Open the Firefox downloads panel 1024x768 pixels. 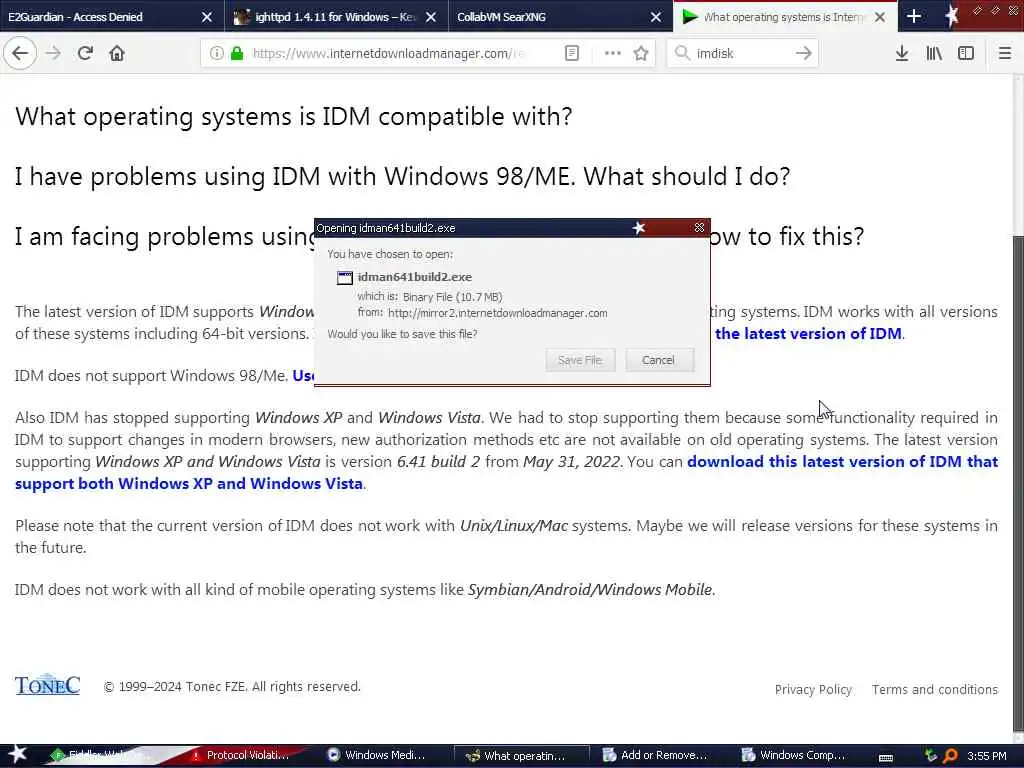(x=902, y=54)
